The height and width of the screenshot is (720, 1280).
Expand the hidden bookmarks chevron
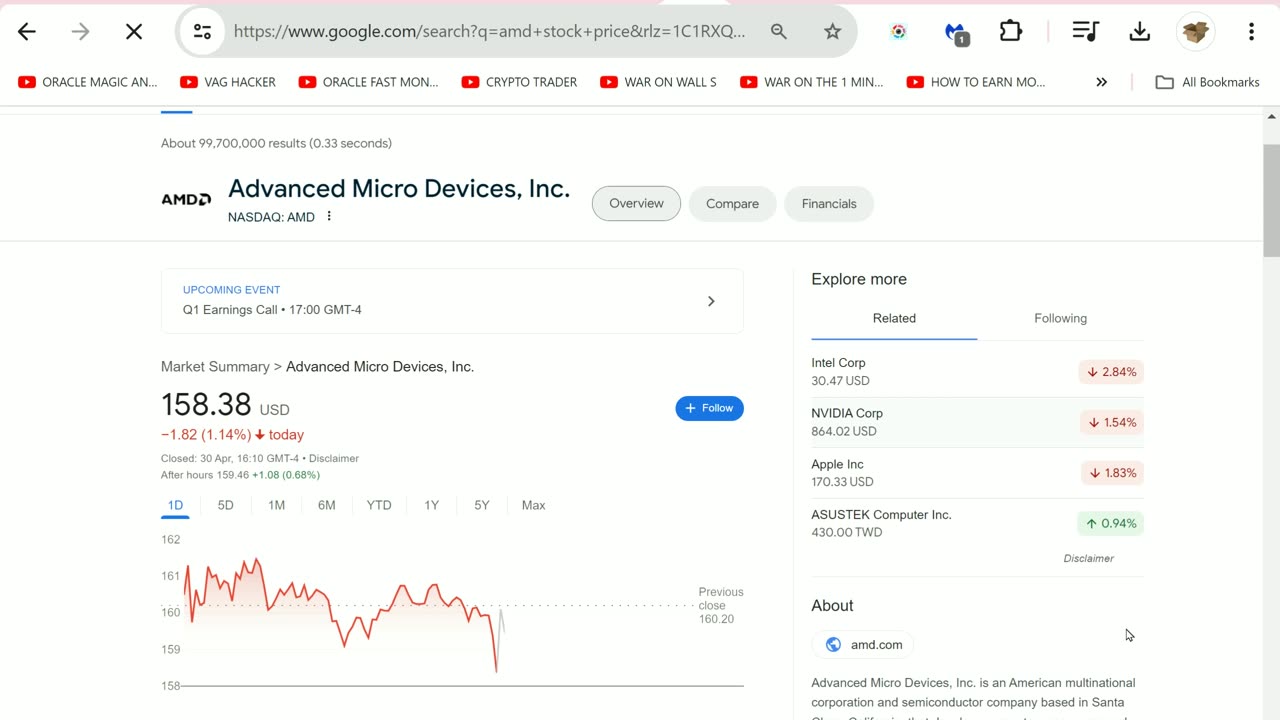point(1101,82)
